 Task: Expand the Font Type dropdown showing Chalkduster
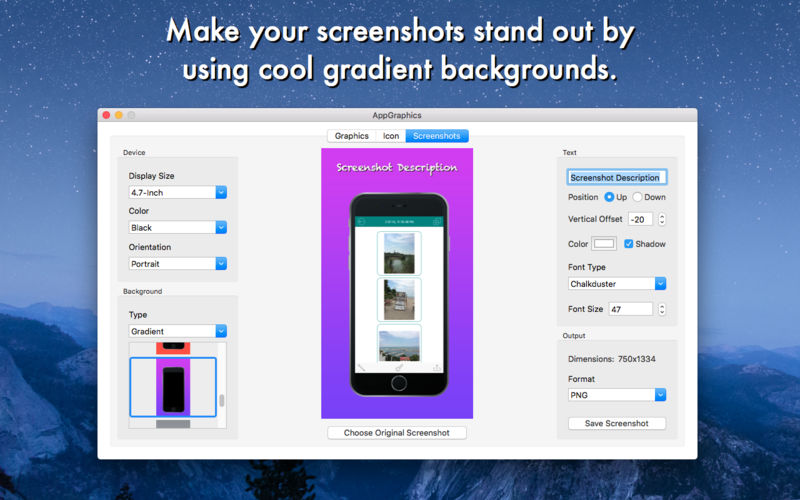(617, 284)
